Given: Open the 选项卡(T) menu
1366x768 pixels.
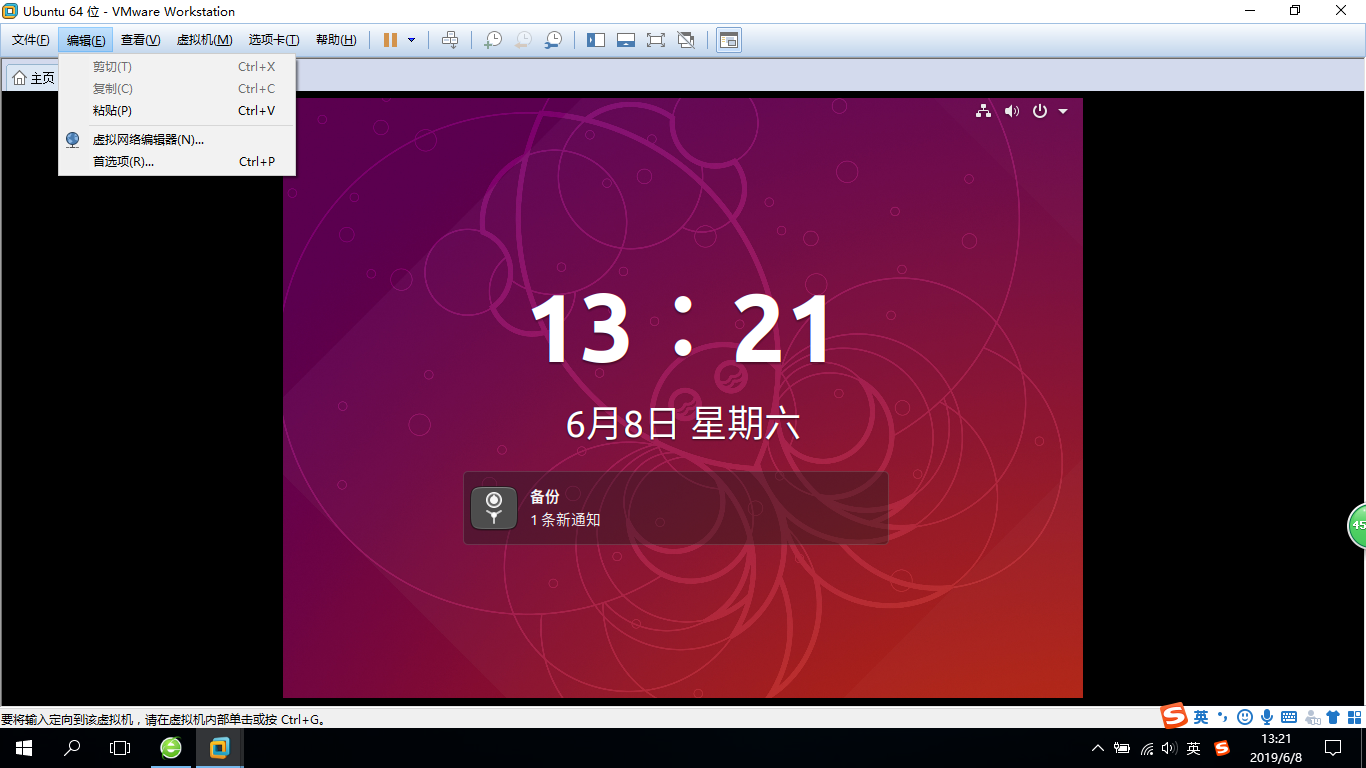Looking at the screenshot, I should [274, 40].
